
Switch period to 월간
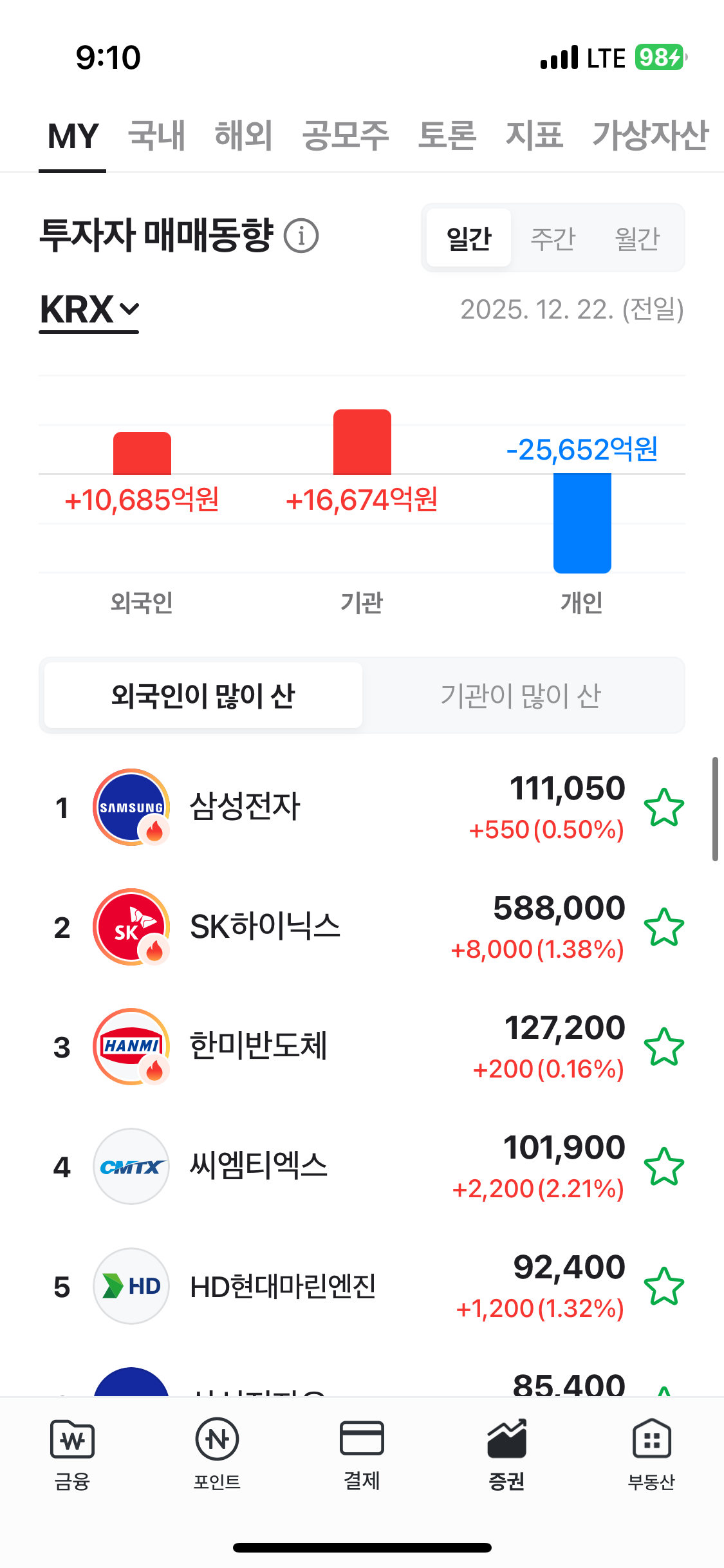click(637, 239)
